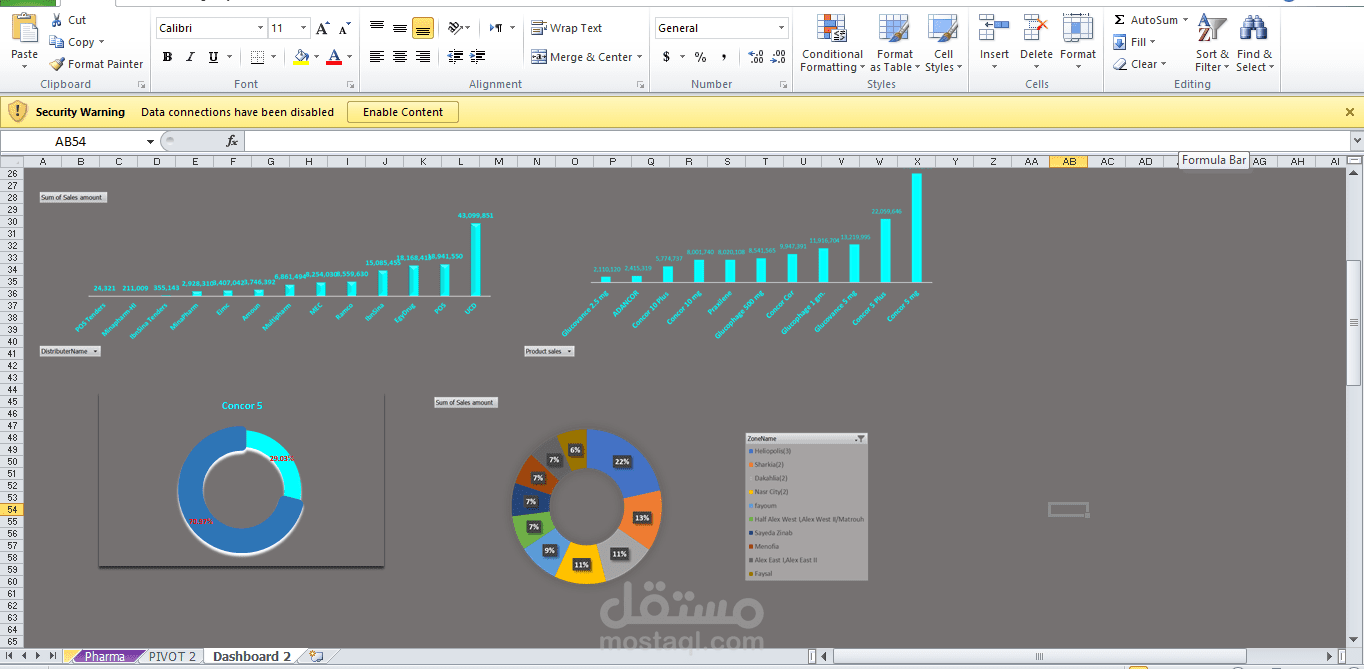
Task: Click the Insert Function fx icon
Action: [x=232, y=141]
